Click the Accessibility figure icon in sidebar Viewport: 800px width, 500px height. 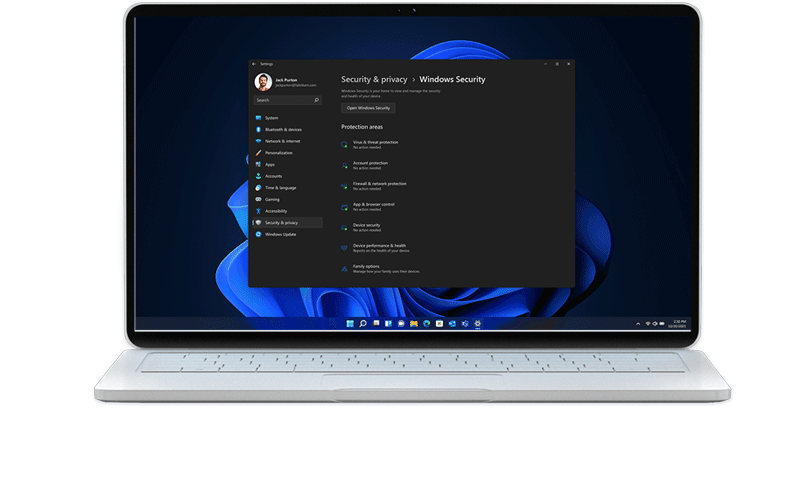coord(258,211)
